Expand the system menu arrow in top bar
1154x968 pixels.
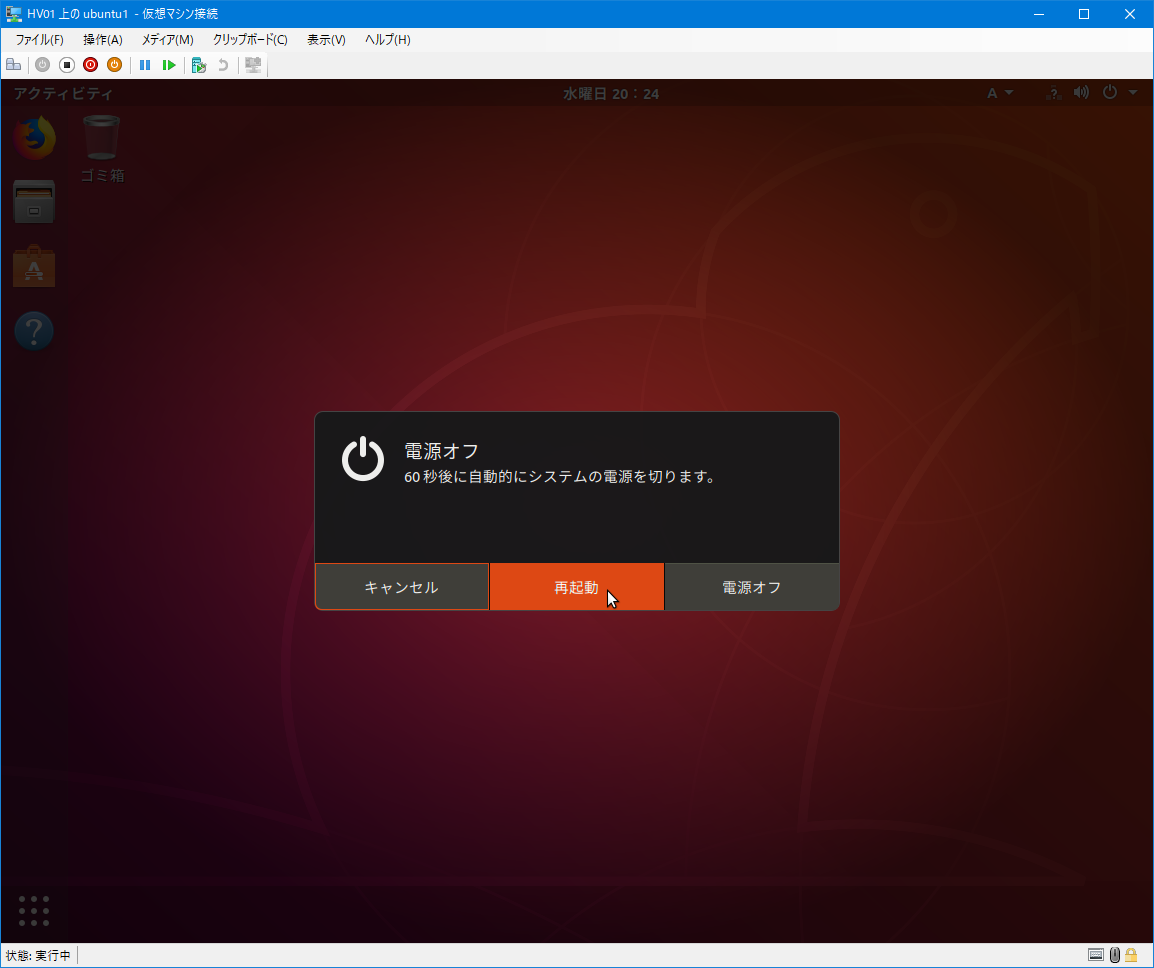click(1133, 93)
